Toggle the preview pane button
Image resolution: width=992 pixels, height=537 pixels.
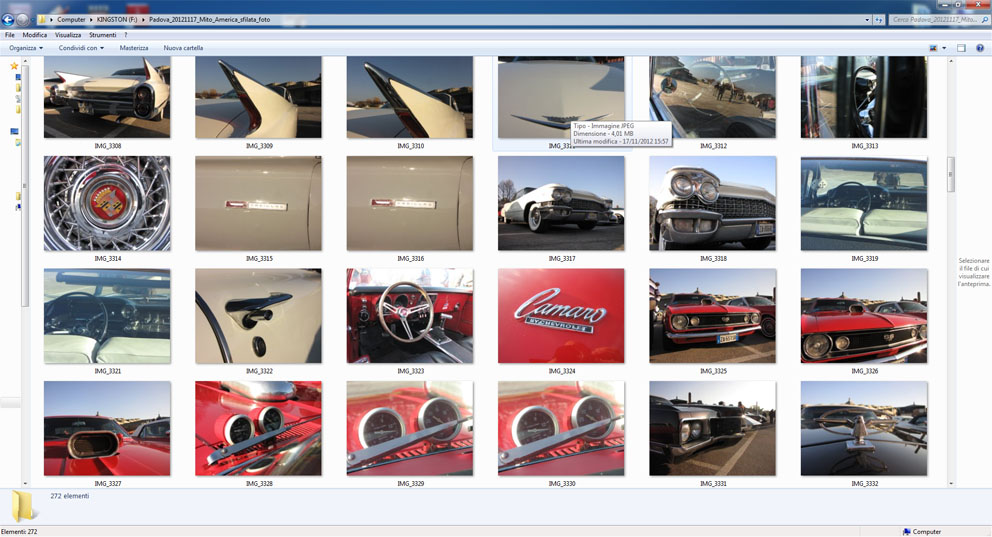(x=961, y=48)
